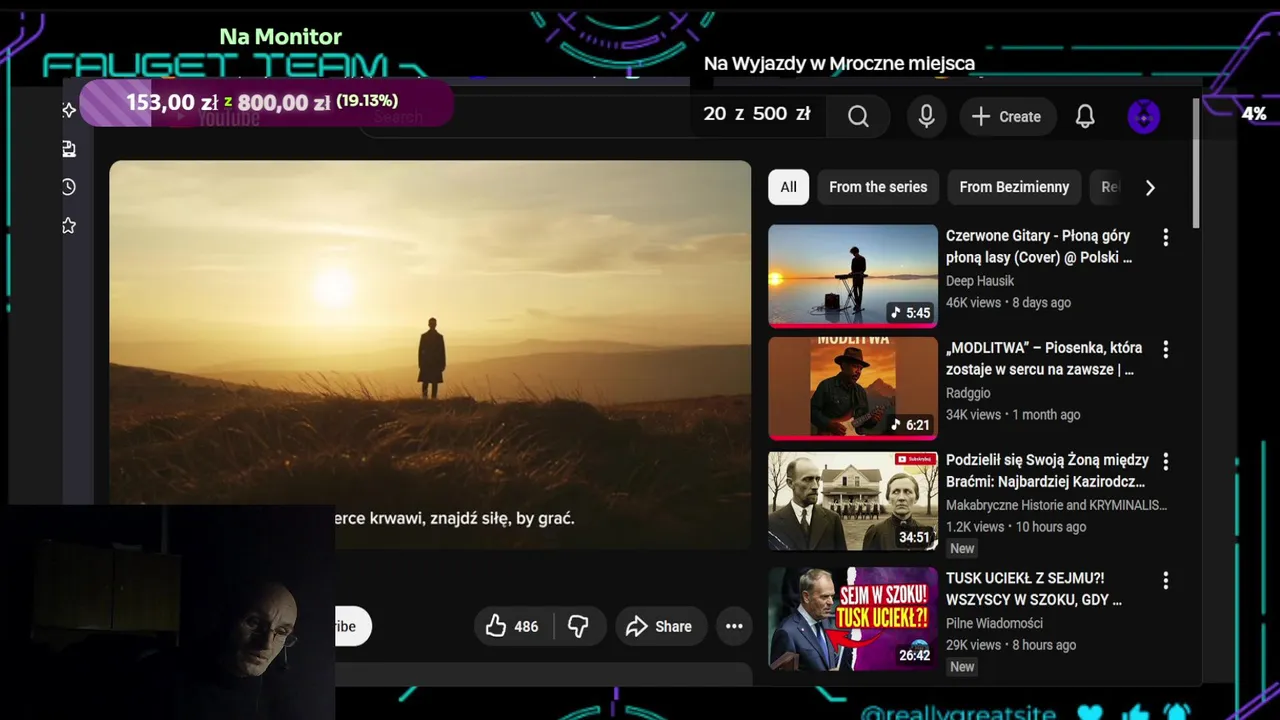Open the 34:51 historical video thumbnail
Screen dimensions: 1280x720
853,500
